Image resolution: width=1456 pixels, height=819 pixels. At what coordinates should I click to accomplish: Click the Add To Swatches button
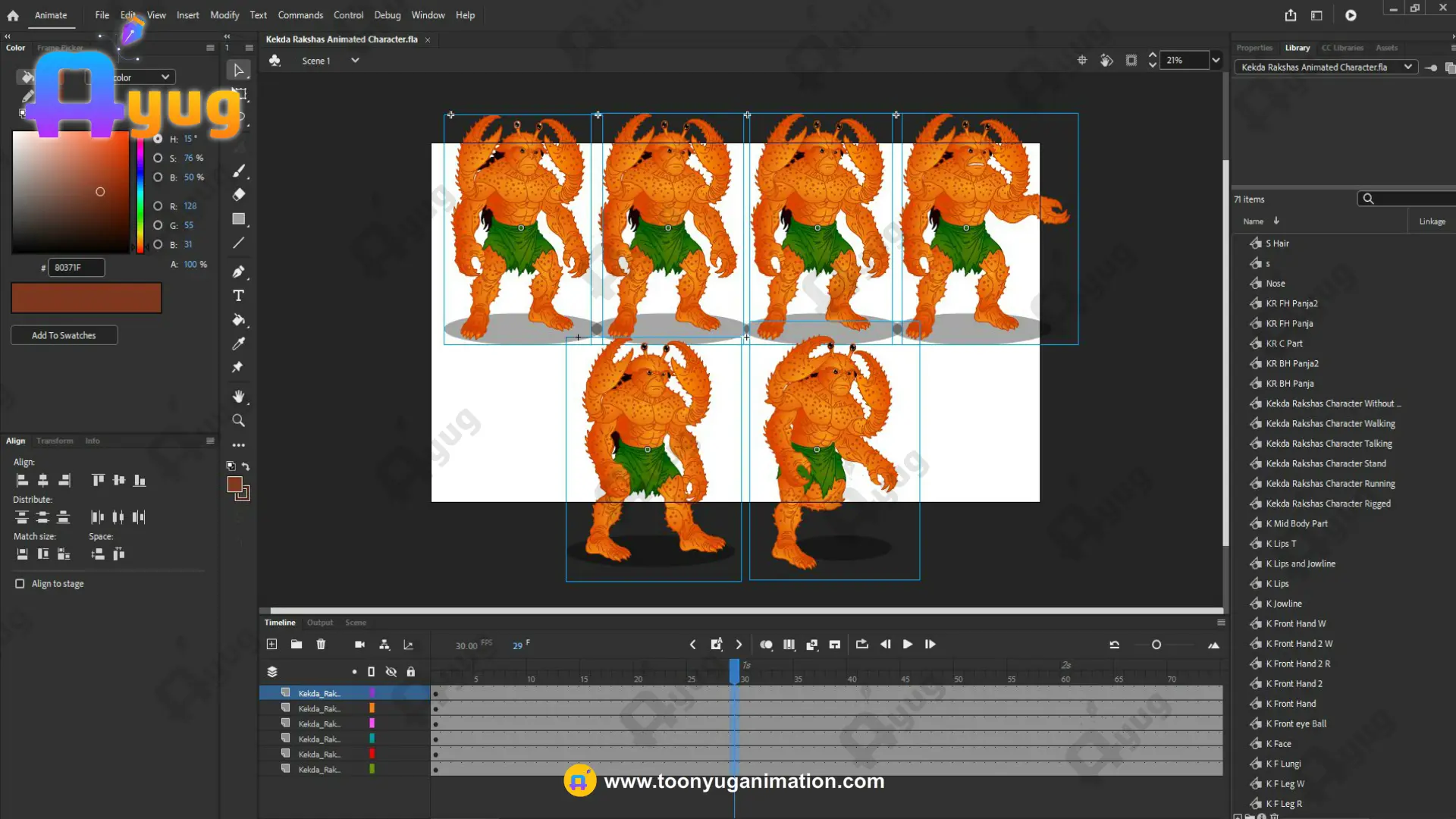click(64, 335)
